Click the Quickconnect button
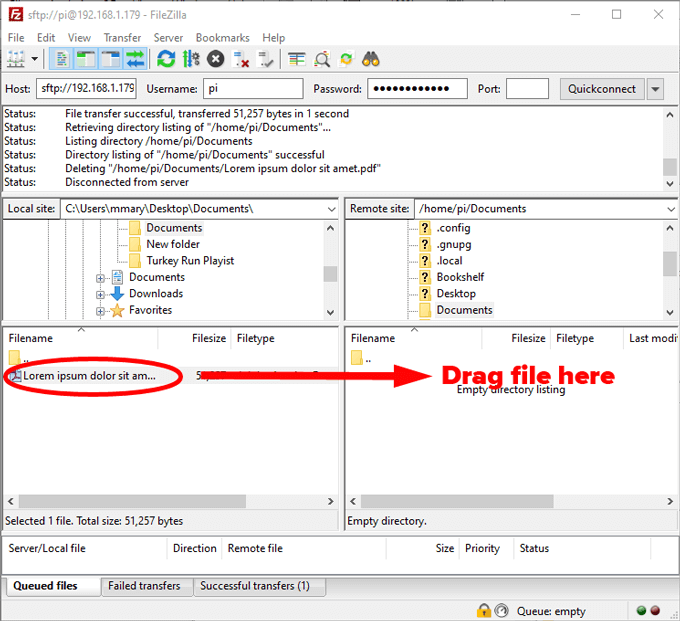Viewport: 680px width, 621px height. click(602, 89)
